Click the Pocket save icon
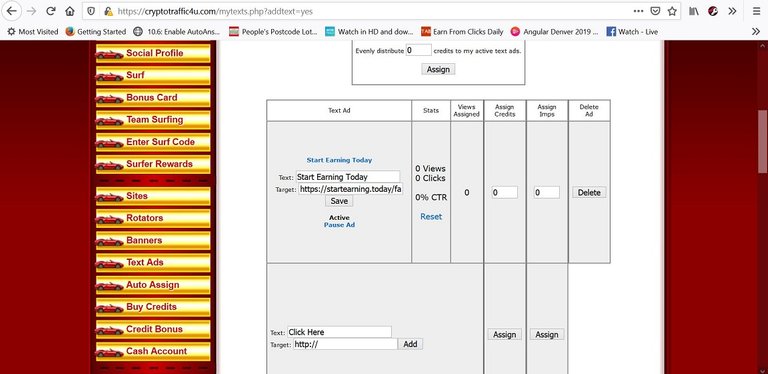The width and height of the screenshot is (768, 374). click(x=655, y=11)
